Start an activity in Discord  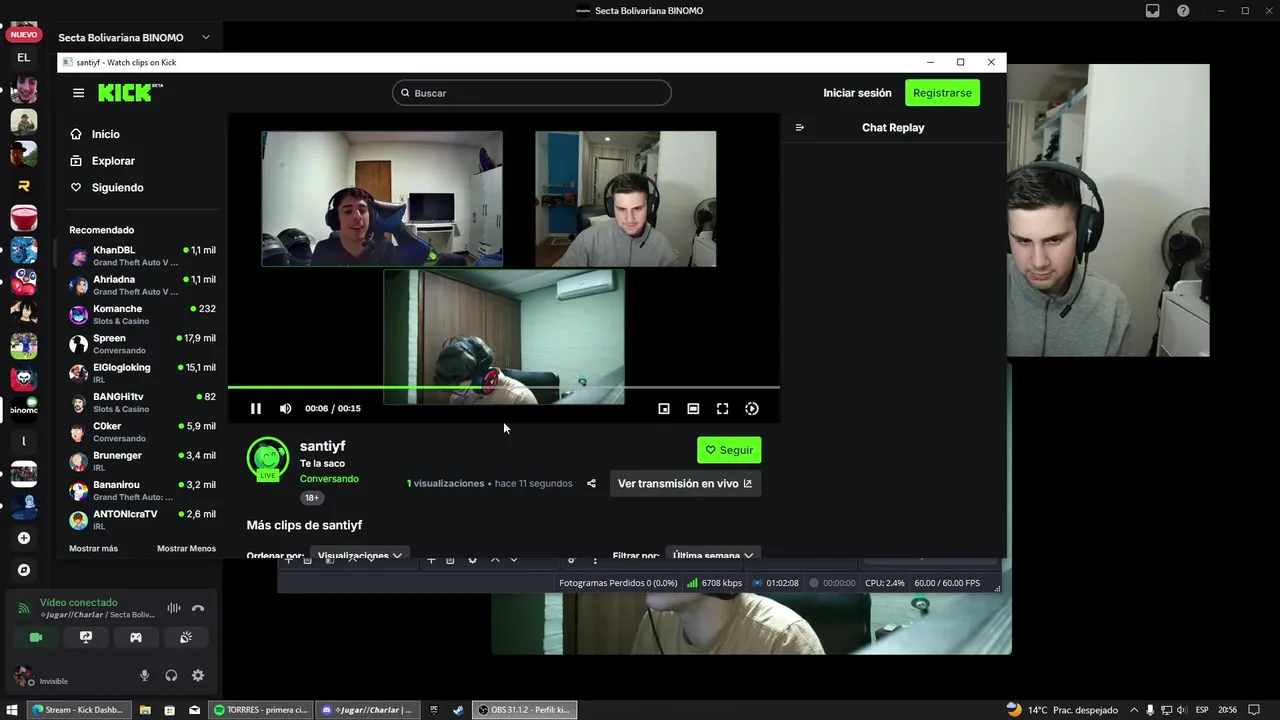[x=136, y=637]
